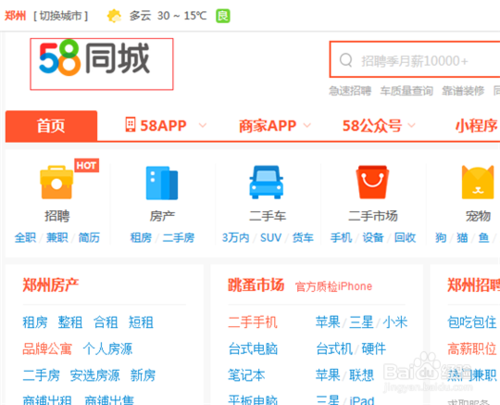Viewport: 500px width, 405px height.
Task: Open the 58APP menu item
Action: (163, 126)
